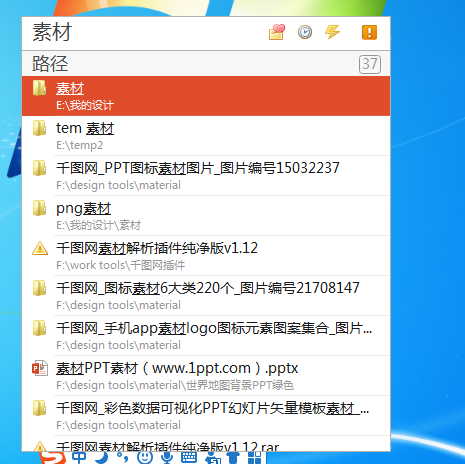Open 千图网_彩色数据可视化PPT幻灯片矢量模板素材 result
This screenshot has width=465, height=464.
coord(212,408)
